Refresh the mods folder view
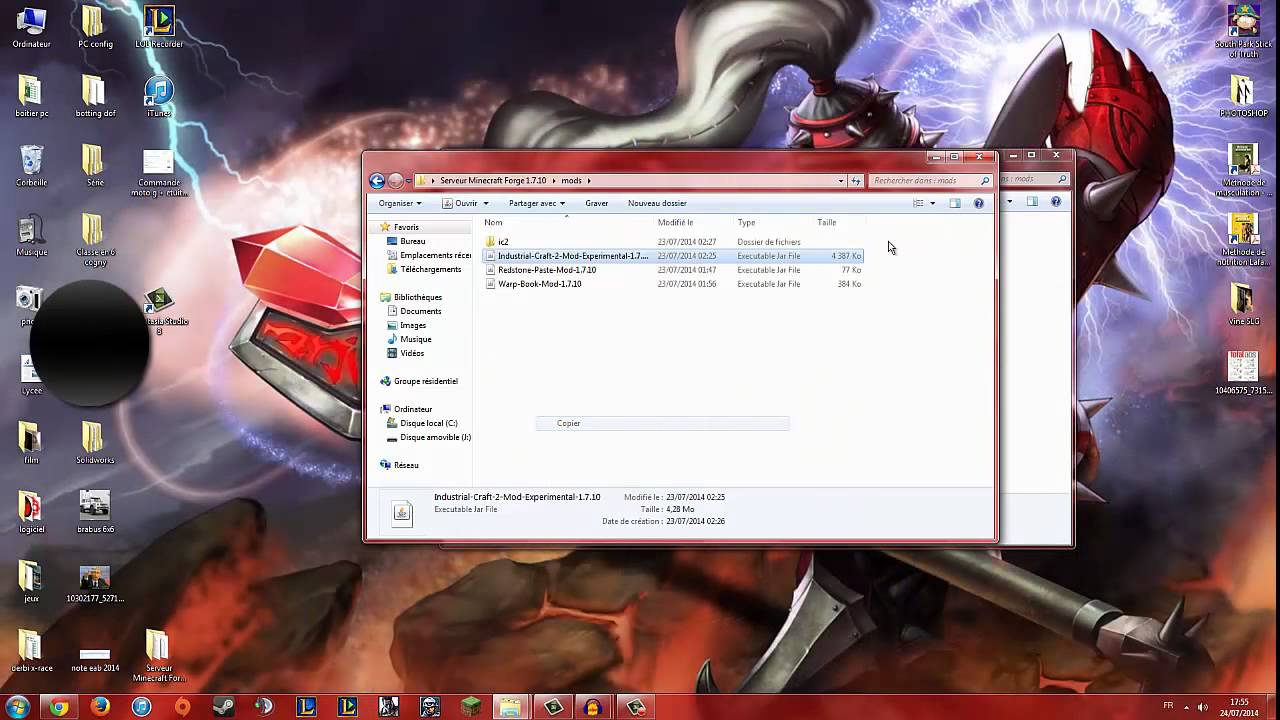Viewport: 1280px width, 720px height. coord(855,181)
